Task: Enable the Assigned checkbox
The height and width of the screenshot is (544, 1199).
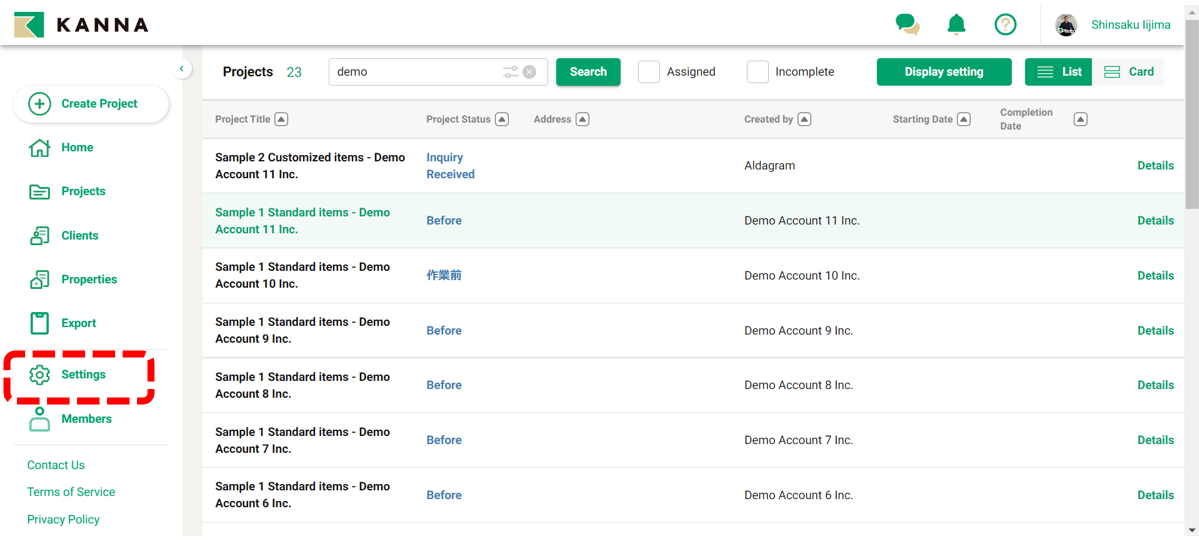Action: (649, 72)
